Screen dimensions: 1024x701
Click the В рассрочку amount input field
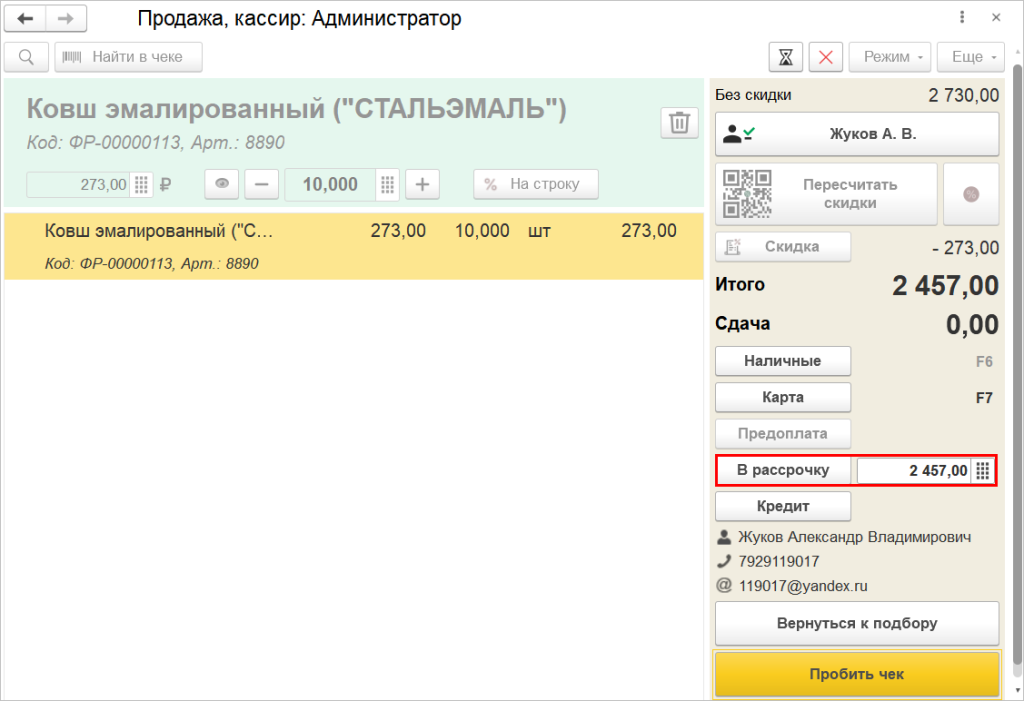[913, 470]
